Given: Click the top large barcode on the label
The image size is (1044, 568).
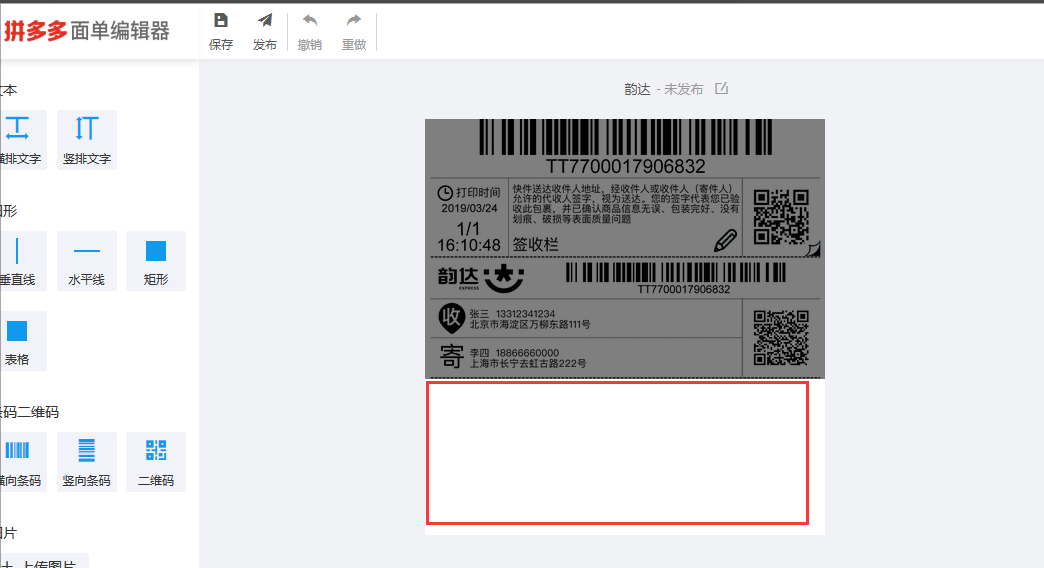Looking at the screenshot, I should 625,137.
